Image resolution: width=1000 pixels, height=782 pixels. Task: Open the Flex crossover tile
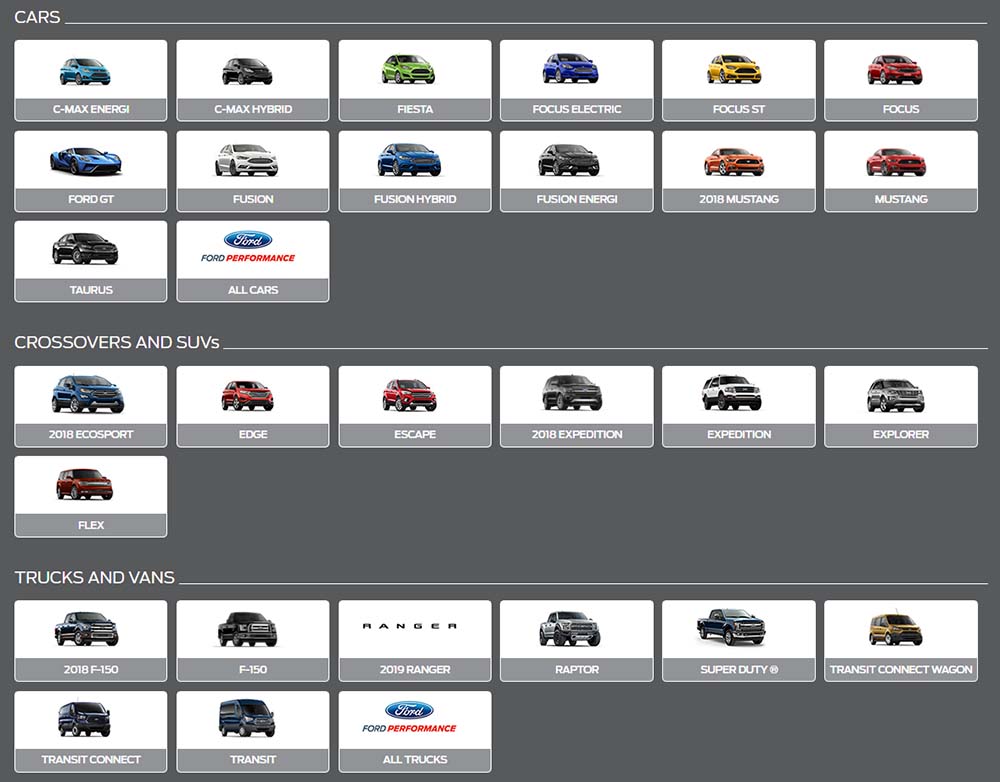point(91,496)
